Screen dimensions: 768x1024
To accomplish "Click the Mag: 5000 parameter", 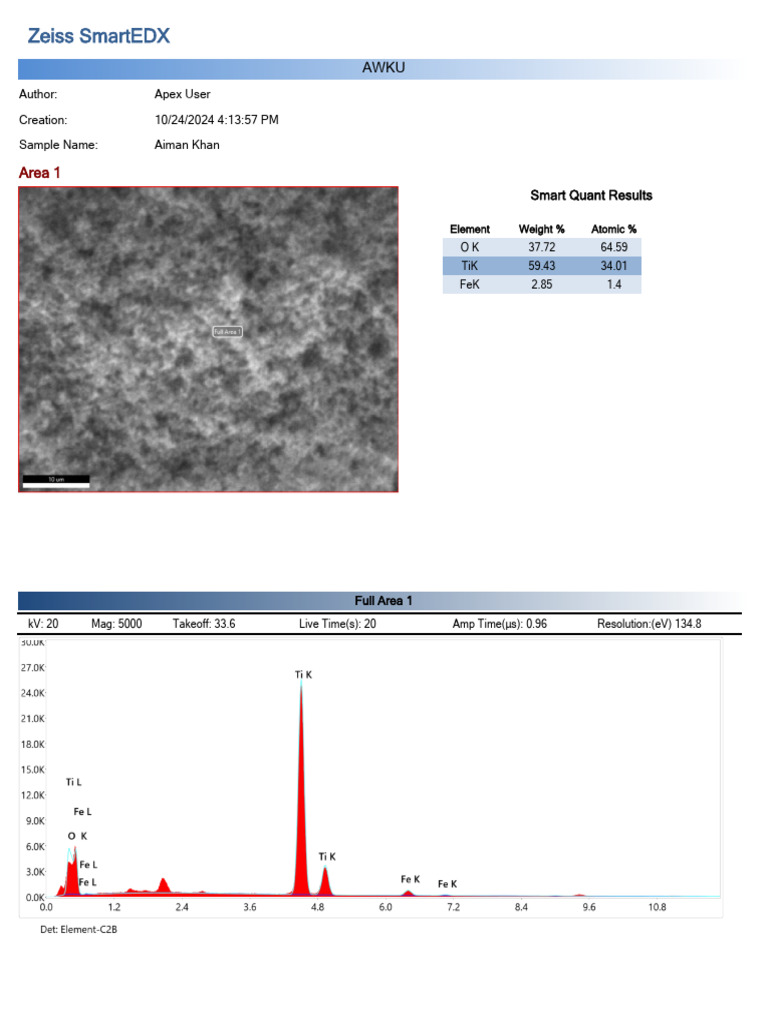I will coord(116,624).
